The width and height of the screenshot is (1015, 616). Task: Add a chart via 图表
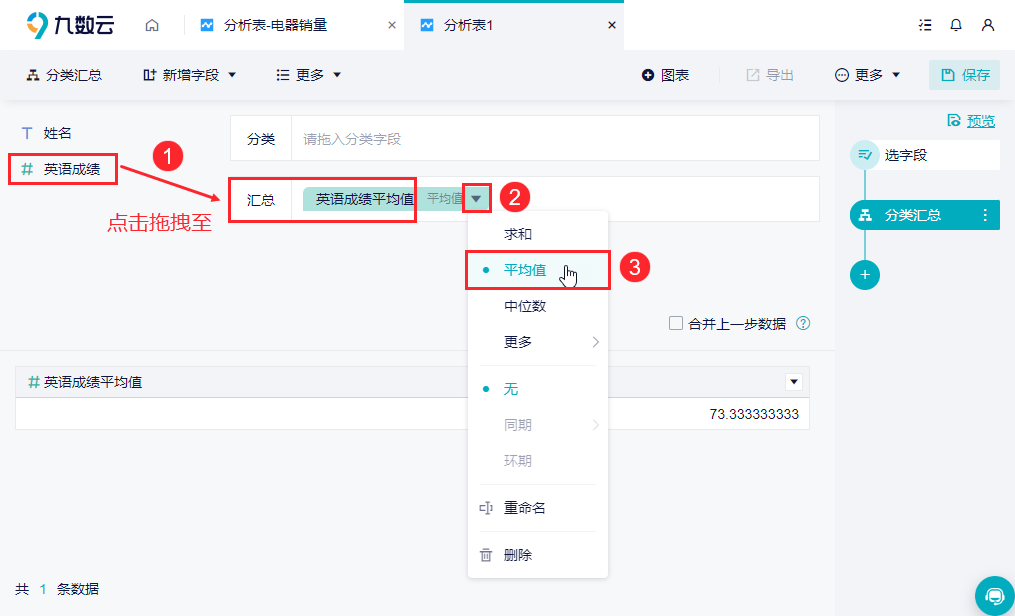[x=665, y=75]
